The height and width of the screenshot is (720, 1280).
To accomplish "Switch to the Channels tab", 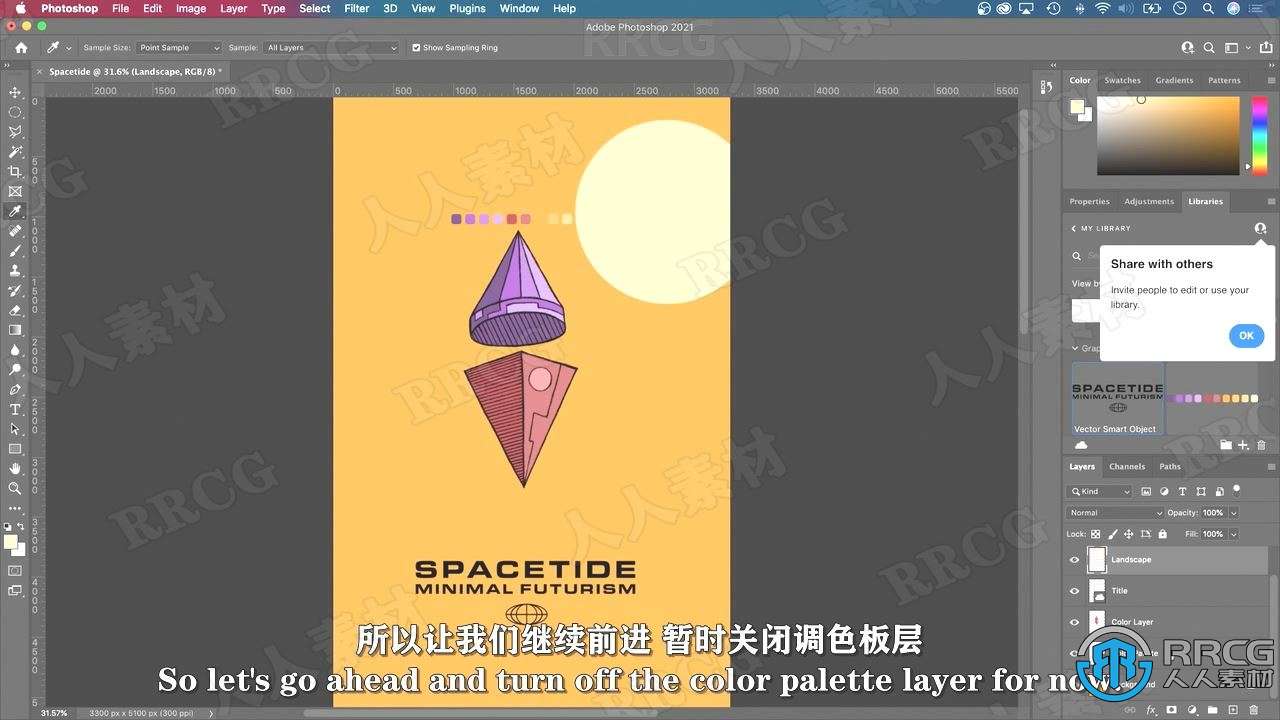I will pos(1127,466).
